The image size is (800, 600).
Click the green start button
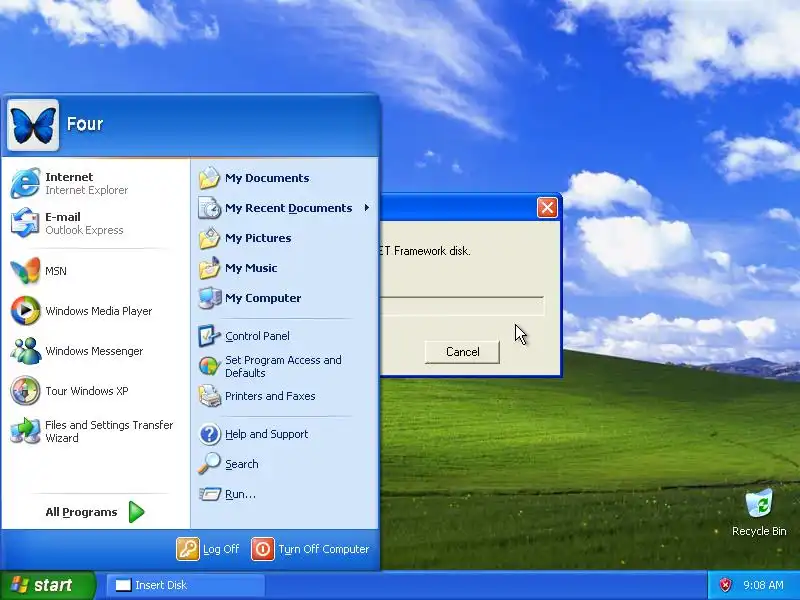click(47, 585)
